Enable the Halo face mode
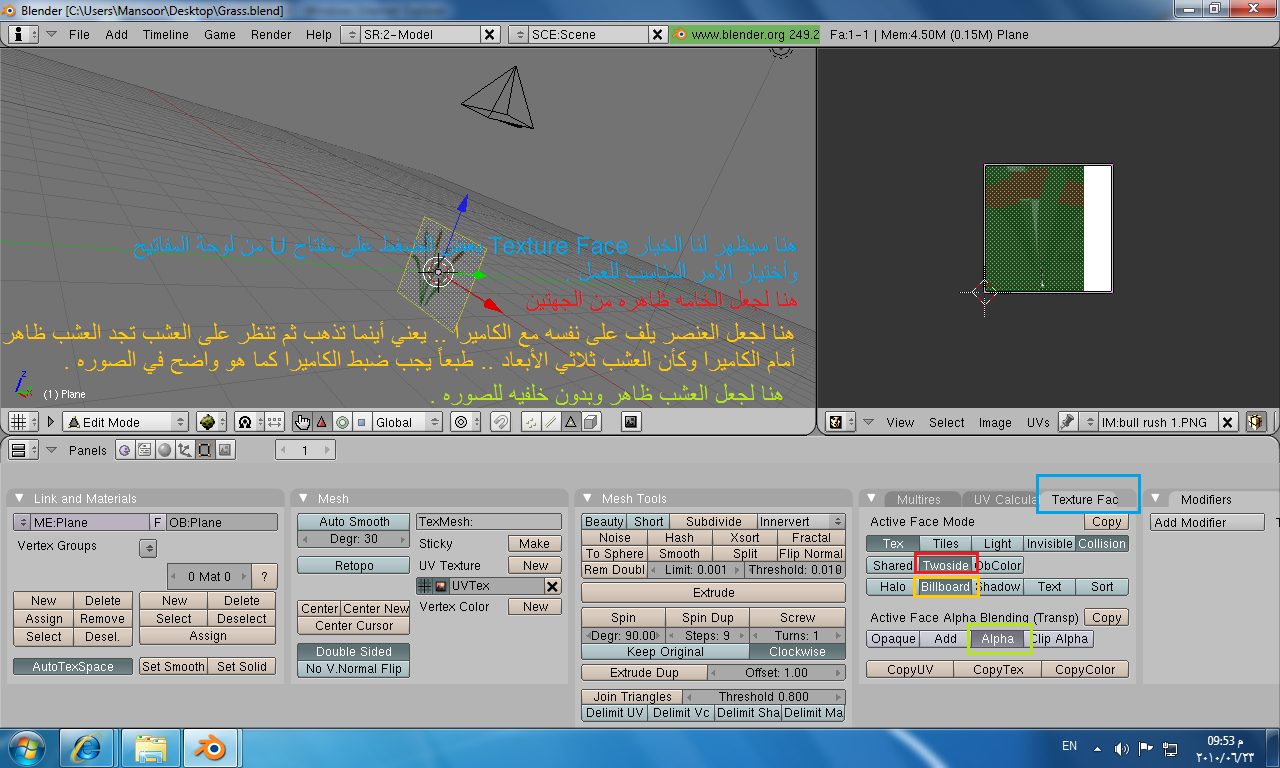The width and height of the screenshot is (1280, 768). pyautogui.click(x=892, y=586)
